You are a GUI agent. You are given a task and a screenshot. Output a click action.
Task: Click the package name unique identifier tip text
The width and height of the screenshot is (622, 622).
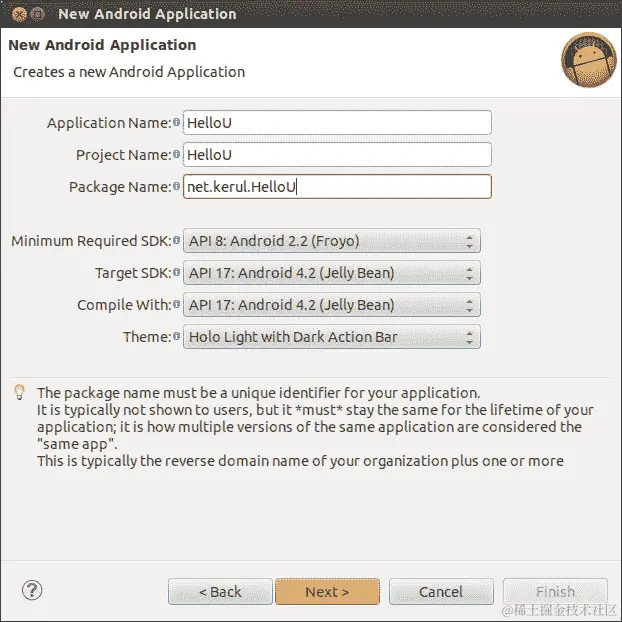(315, 427)
